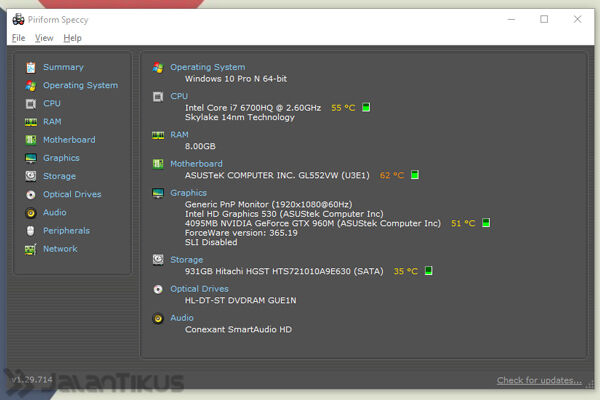Click the RAM module icon in sidebar
The image size is (600, 400).
pyautogui.click(x=31, y=122)
